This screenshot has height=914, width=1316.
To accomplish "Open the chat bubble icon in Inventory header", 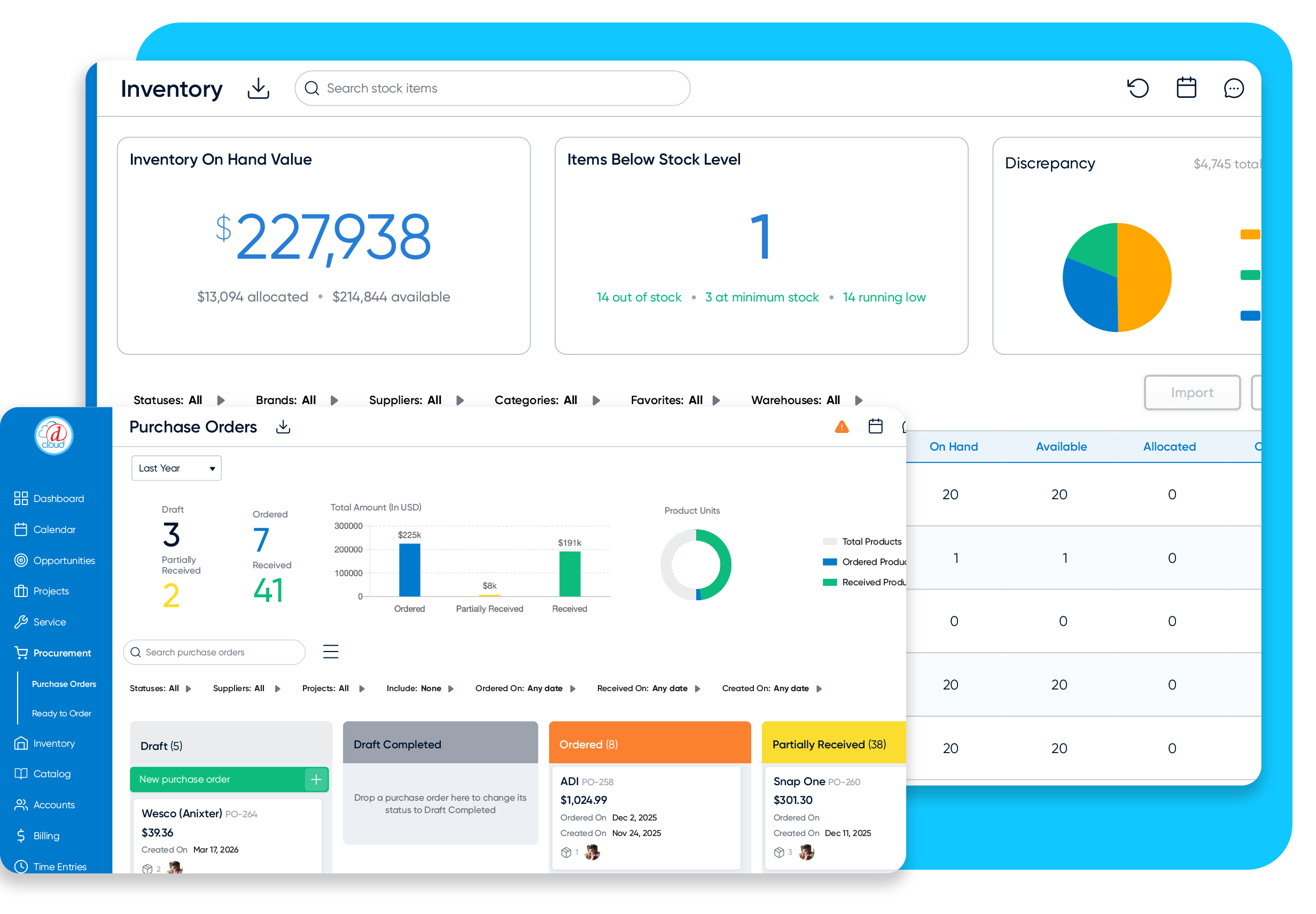I will (x=1233, y=88).
